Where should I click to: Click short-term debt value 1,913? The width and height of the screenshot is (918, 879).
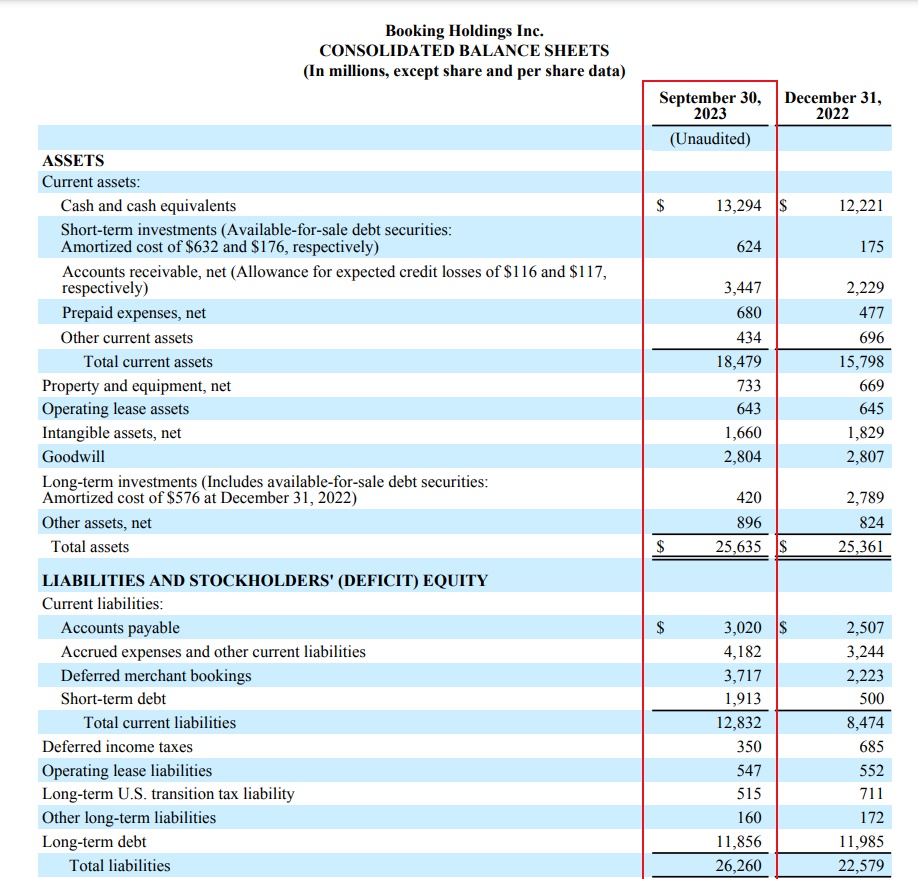pos(742,699)
